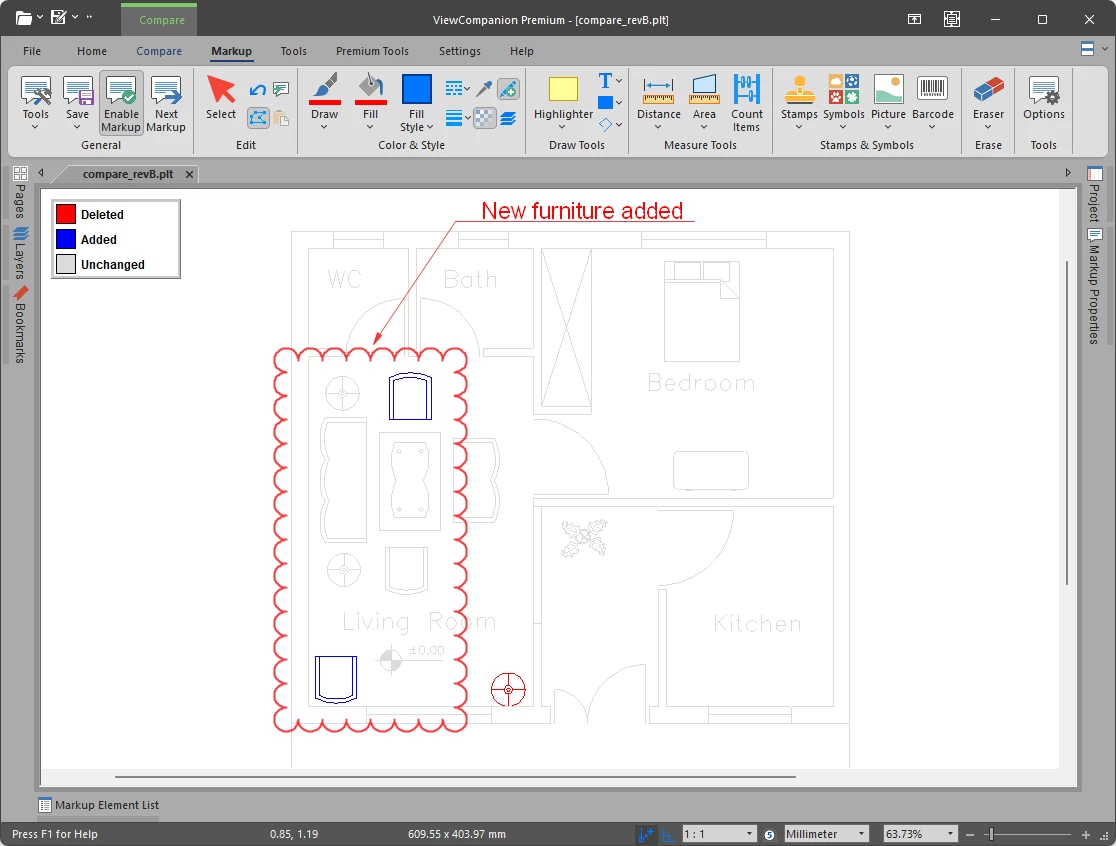
Task: Open the Fill Style dropdown arrow
Action: 430,127
